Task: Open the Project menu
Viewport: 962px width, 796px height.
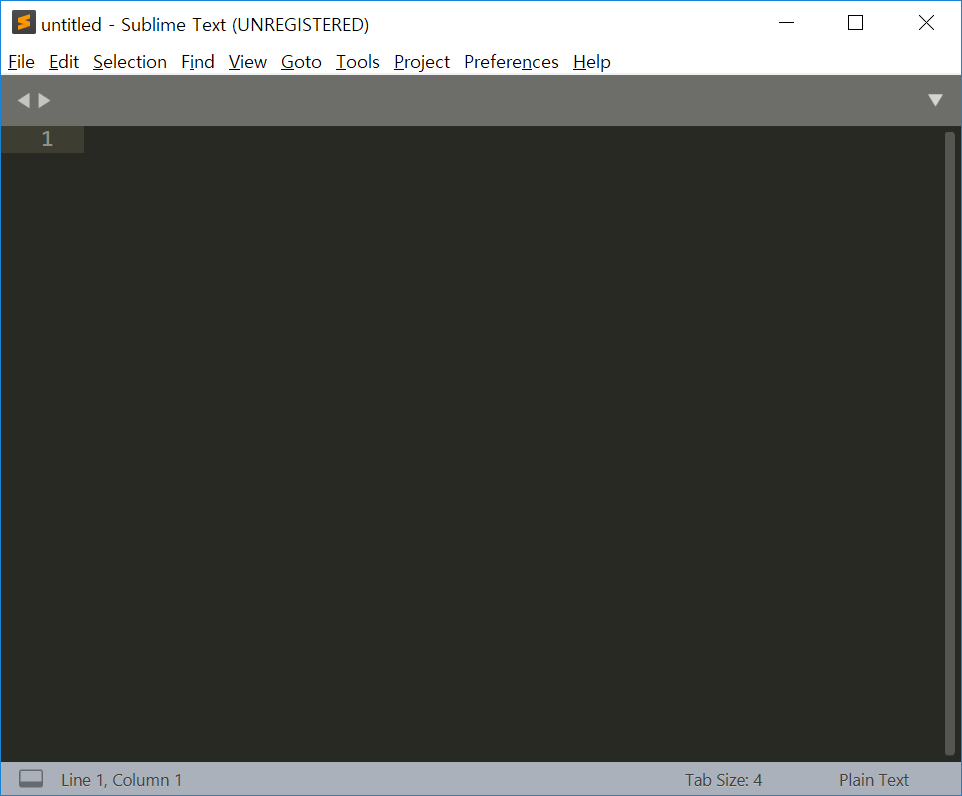Action: pyautogui.click(x=421, y=62)
